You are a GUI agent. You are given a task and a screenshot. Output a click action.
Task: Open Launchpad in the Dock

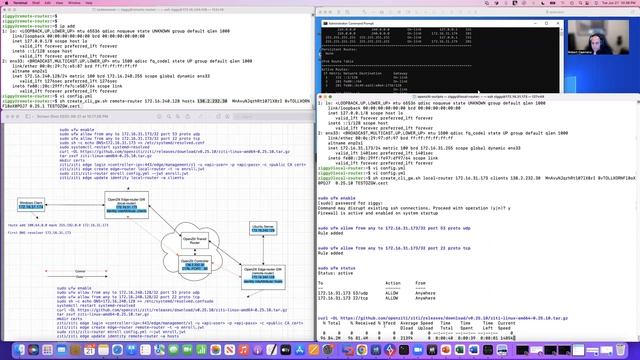[x=47, y=349]
